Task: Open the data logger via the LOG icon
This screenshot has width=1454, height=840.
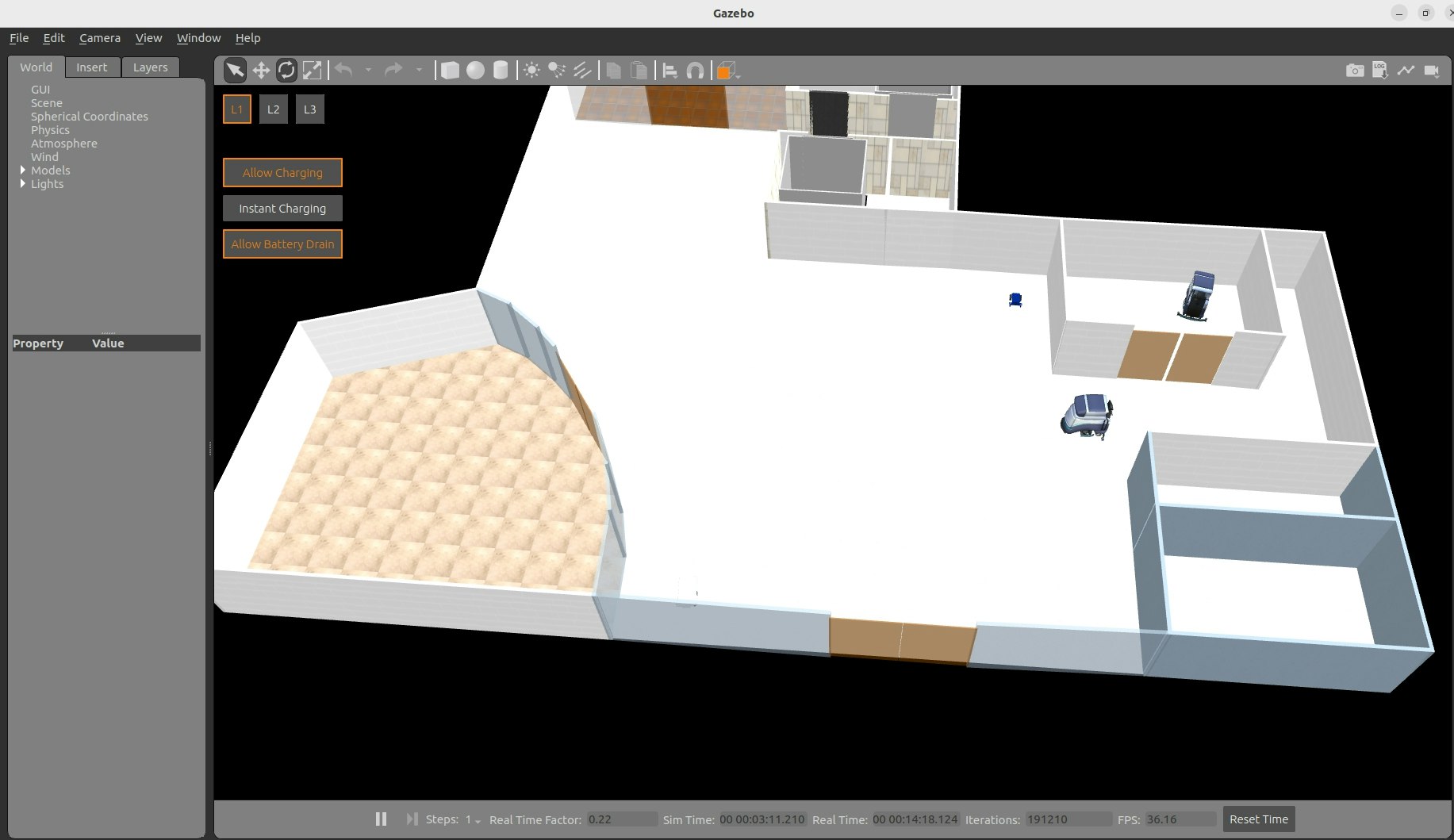Action: click(1379, 70)
